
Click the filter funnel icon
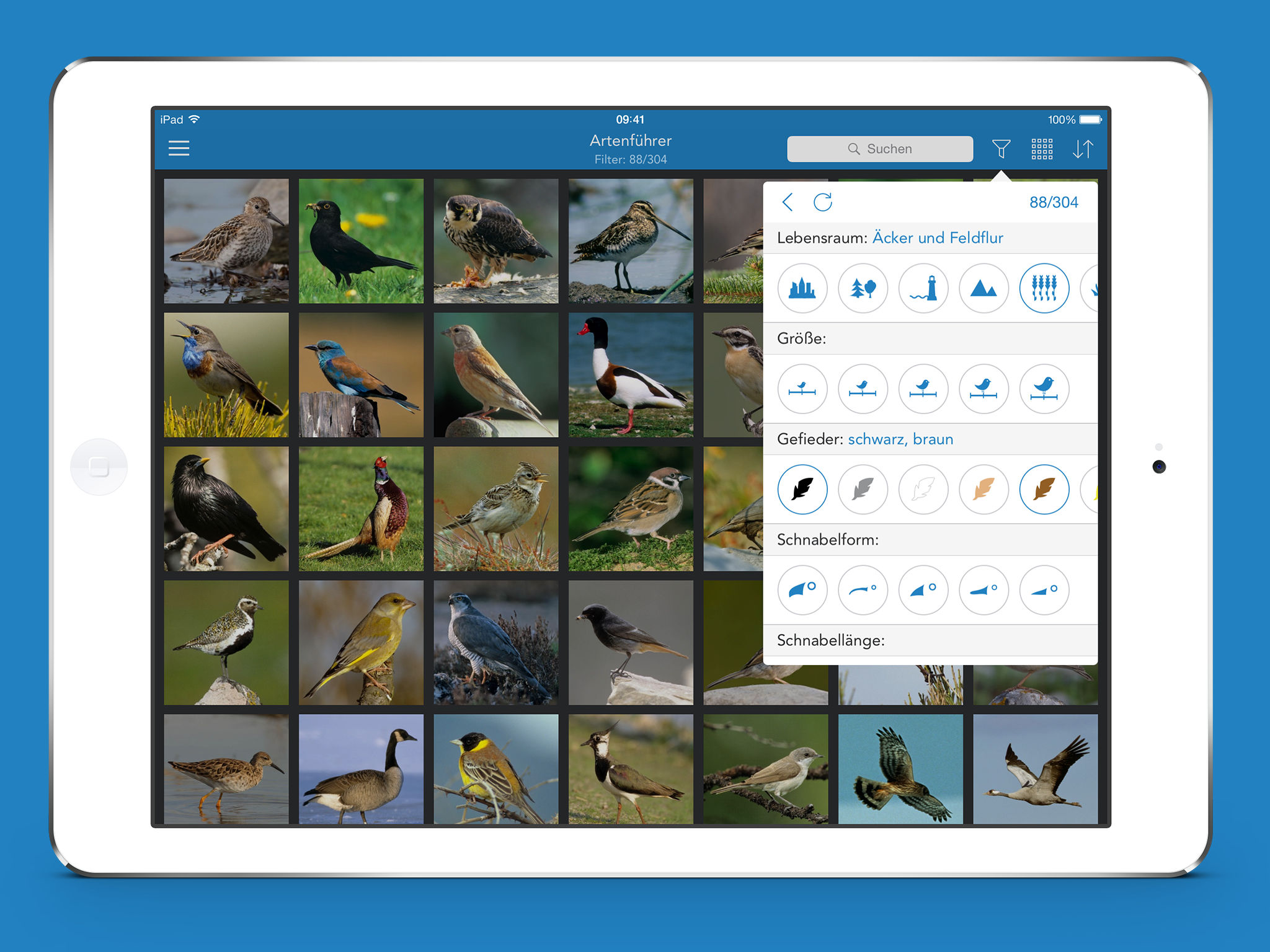point(1001,149)
